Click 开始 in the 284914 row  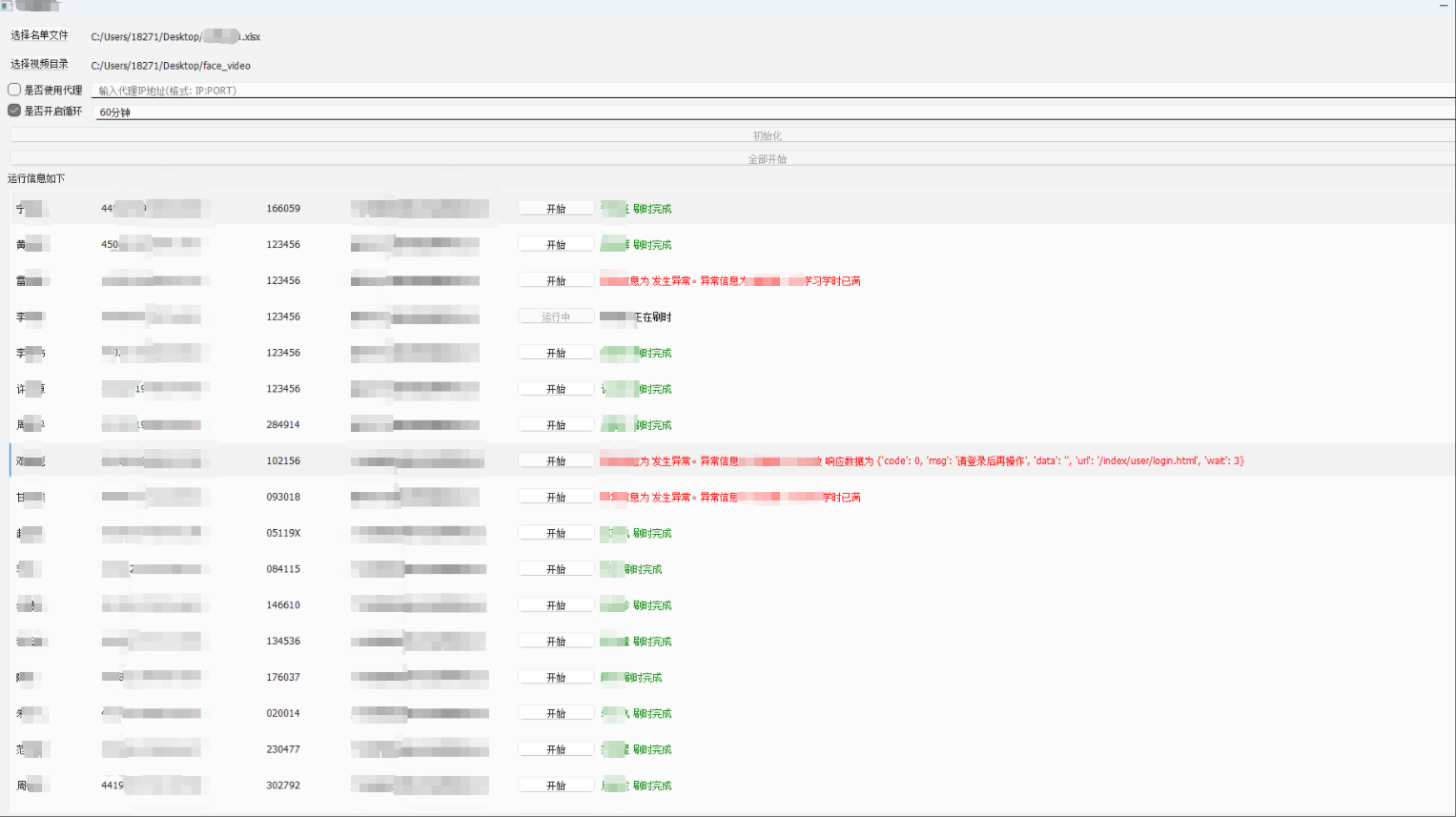556,425
